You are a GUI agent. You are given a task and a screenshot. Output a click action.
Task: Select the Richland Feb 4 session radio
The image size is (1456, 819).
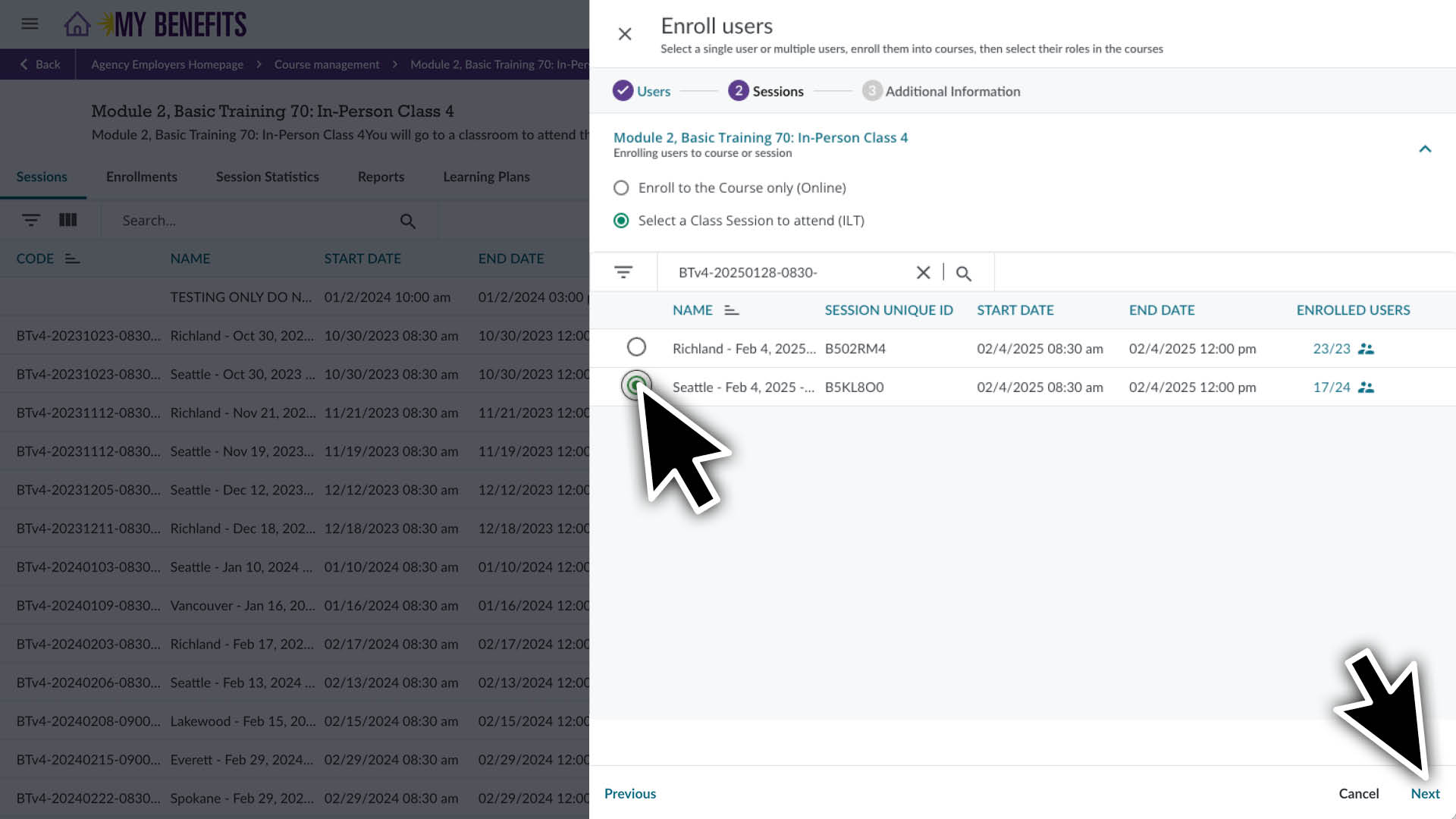[x=636, y=347]
